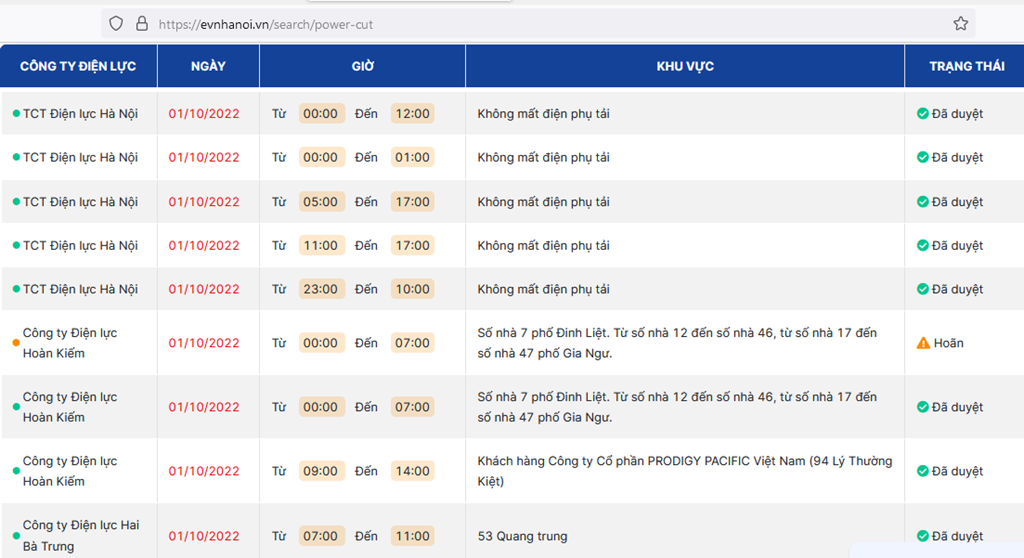The height and width of the screenshot is (558, 1024).
Task: Click the CÔNG TY ĐIỆN LỰC column header
Action: pos(78,66)
